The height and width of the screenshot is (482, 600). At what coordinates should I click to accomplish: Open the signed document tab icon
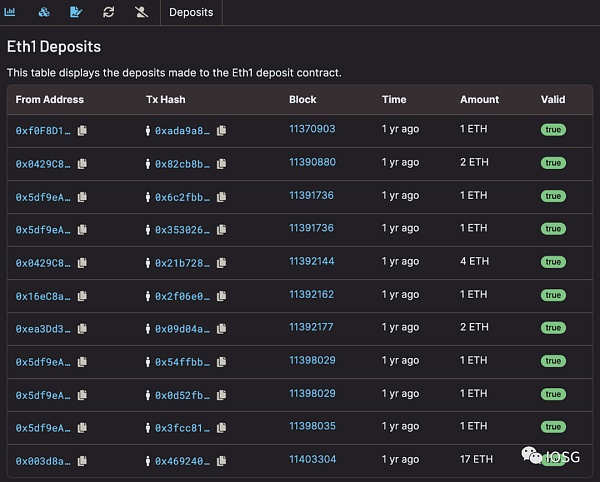click(x=76, y=12)
